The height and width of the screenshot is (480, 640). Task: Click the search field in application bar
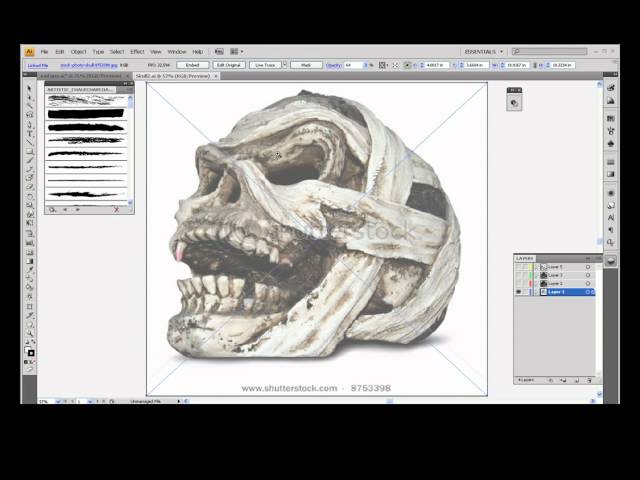click(x=549, y=51)
